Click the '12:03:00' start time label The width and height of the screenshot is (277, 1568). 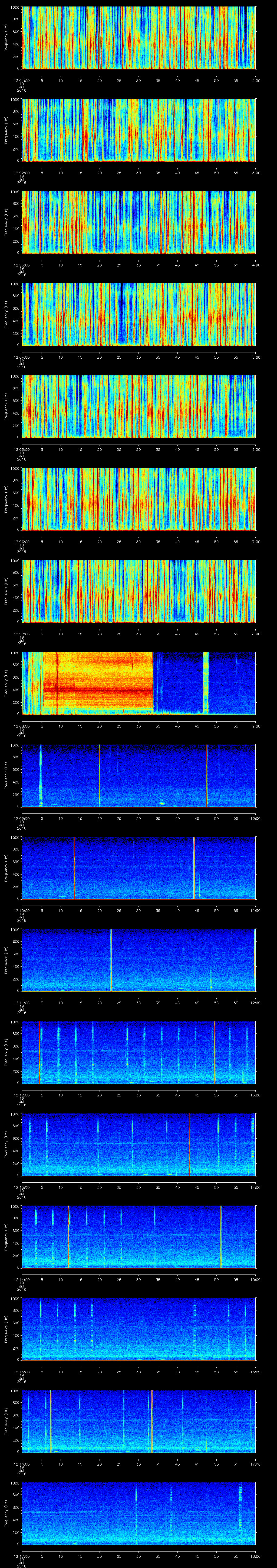pos(22,265)
